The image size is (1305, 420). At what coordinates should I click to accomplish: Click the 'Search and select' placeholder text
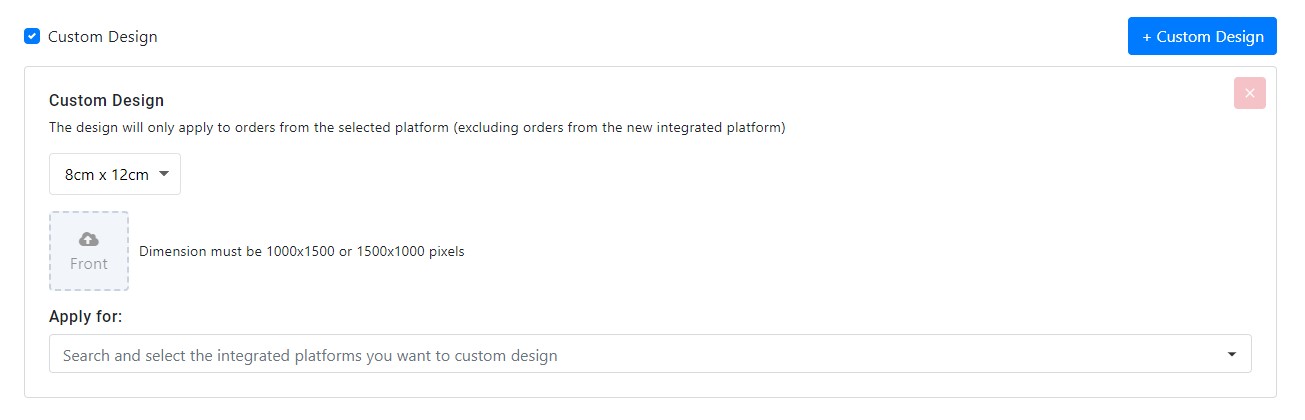tap(310, 355)
